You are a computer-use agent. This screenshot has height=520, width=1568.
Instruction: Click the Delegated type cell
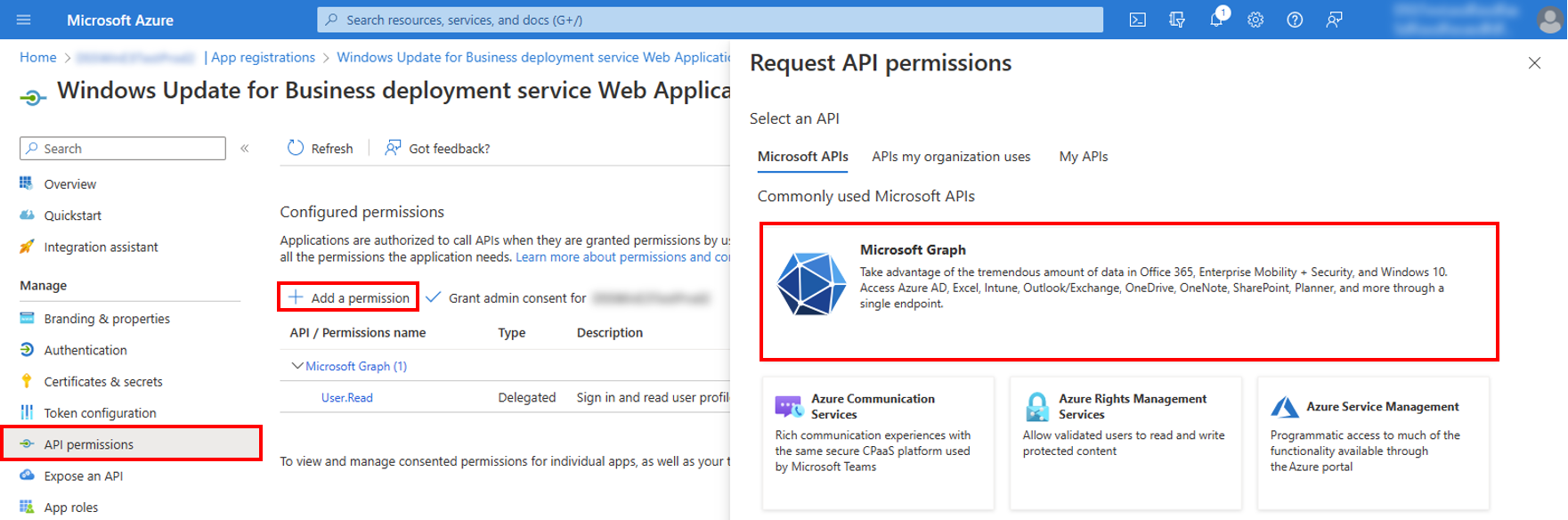(x=527, y=397)
